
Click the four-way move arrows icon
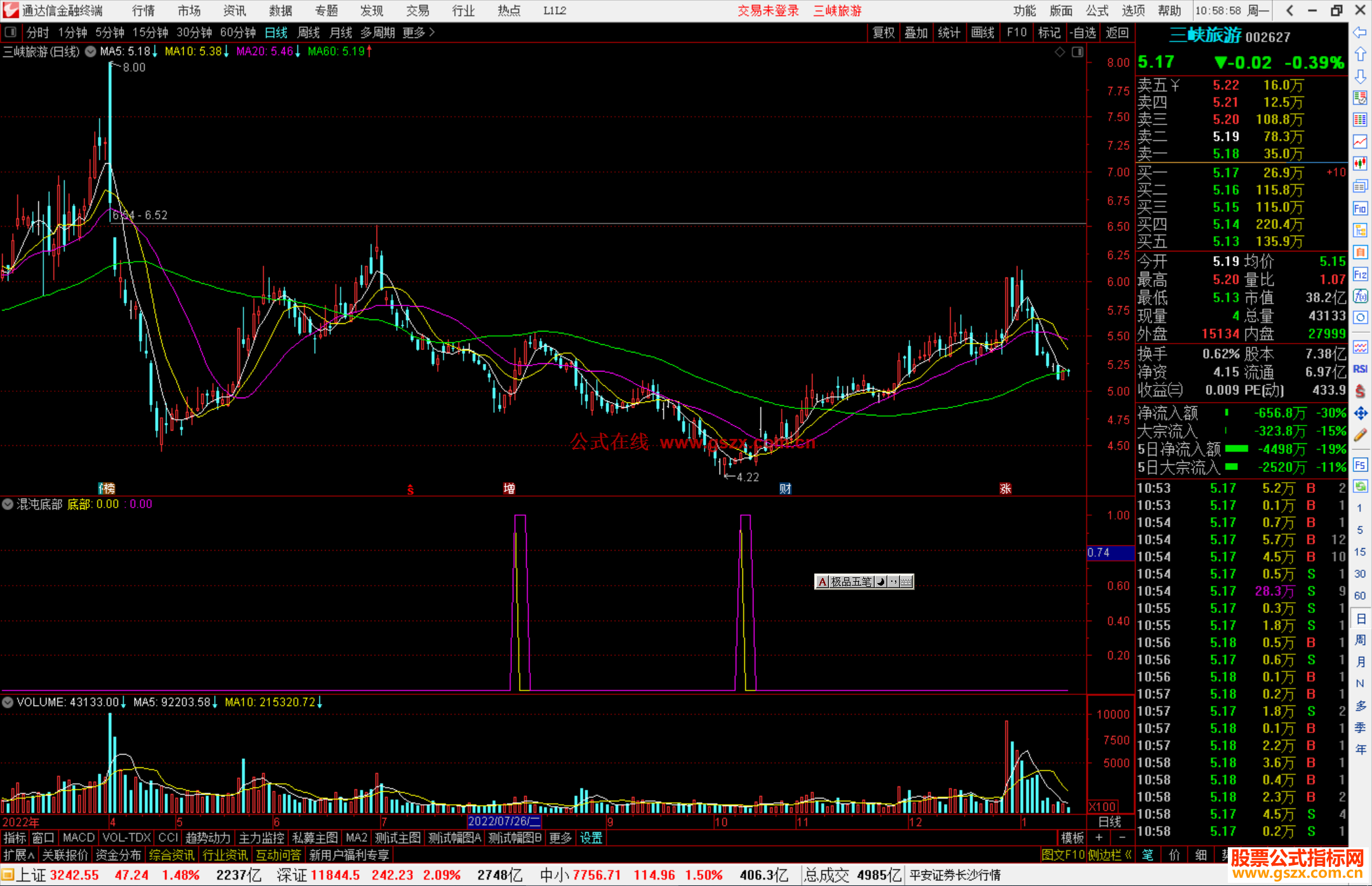[1360, 413]
